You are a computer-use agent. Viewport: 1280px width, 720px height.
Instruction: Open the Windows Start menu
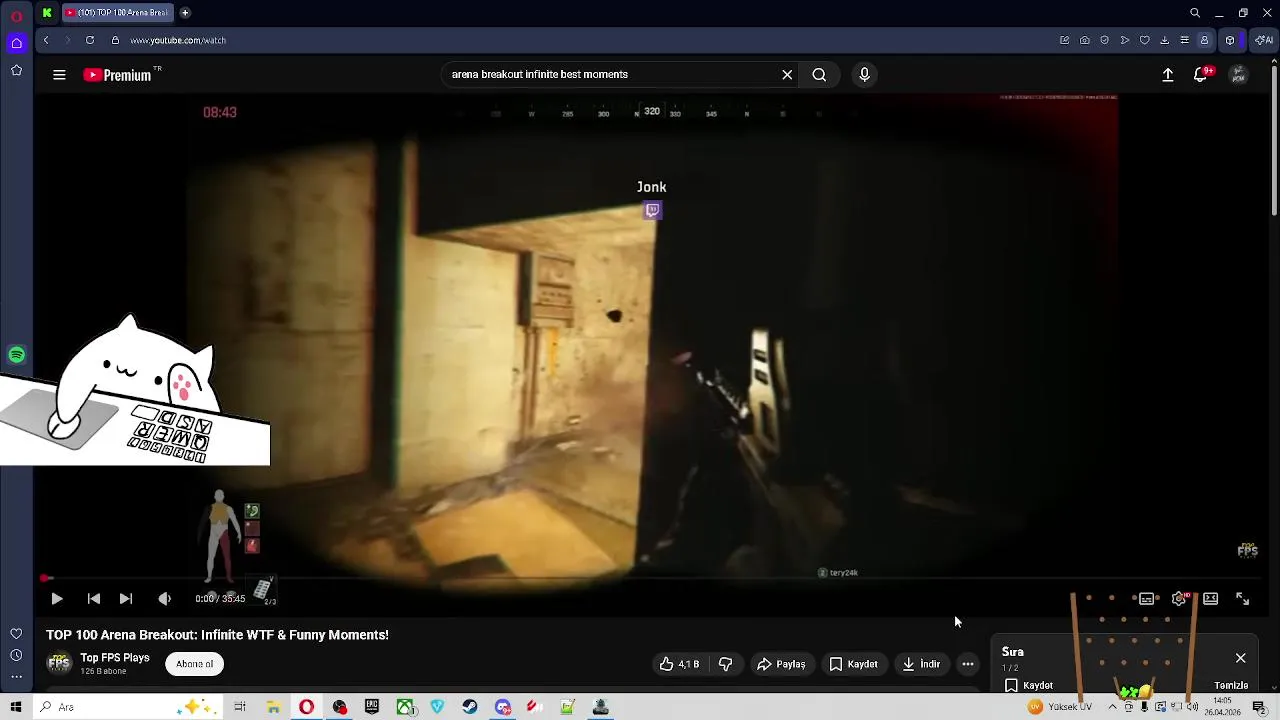coord(15,707)
